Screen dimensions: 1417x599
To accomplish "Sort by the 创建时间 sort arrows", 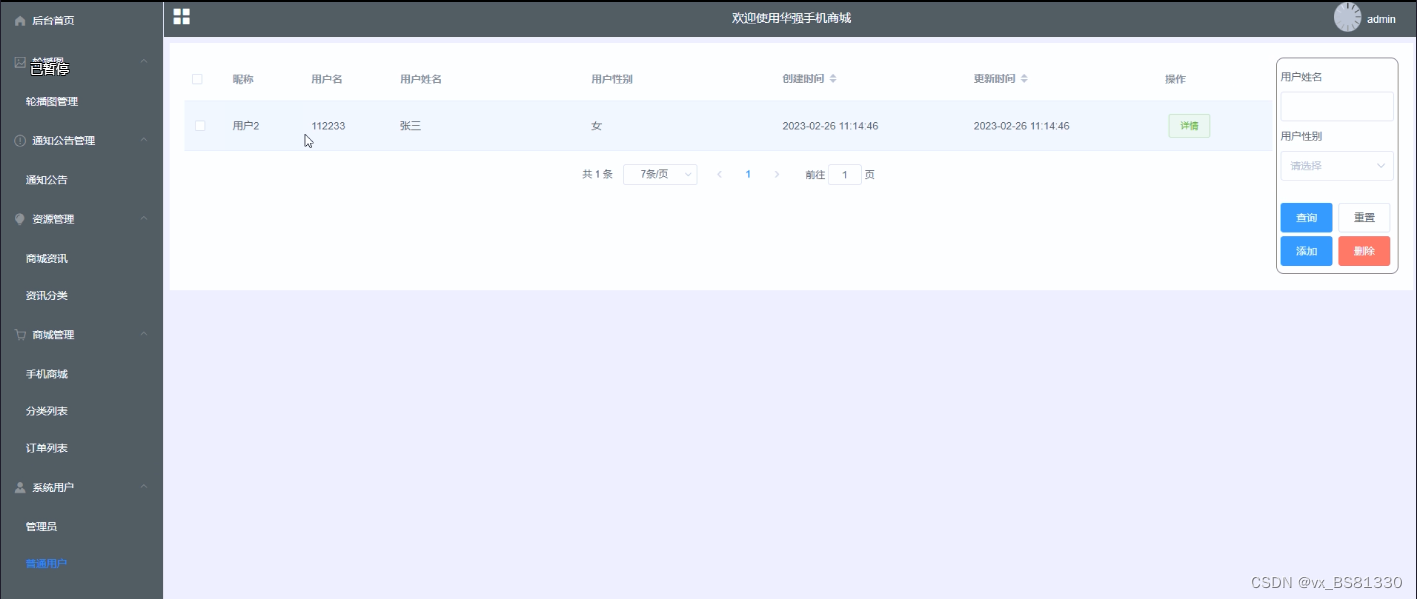I will 833,79.
